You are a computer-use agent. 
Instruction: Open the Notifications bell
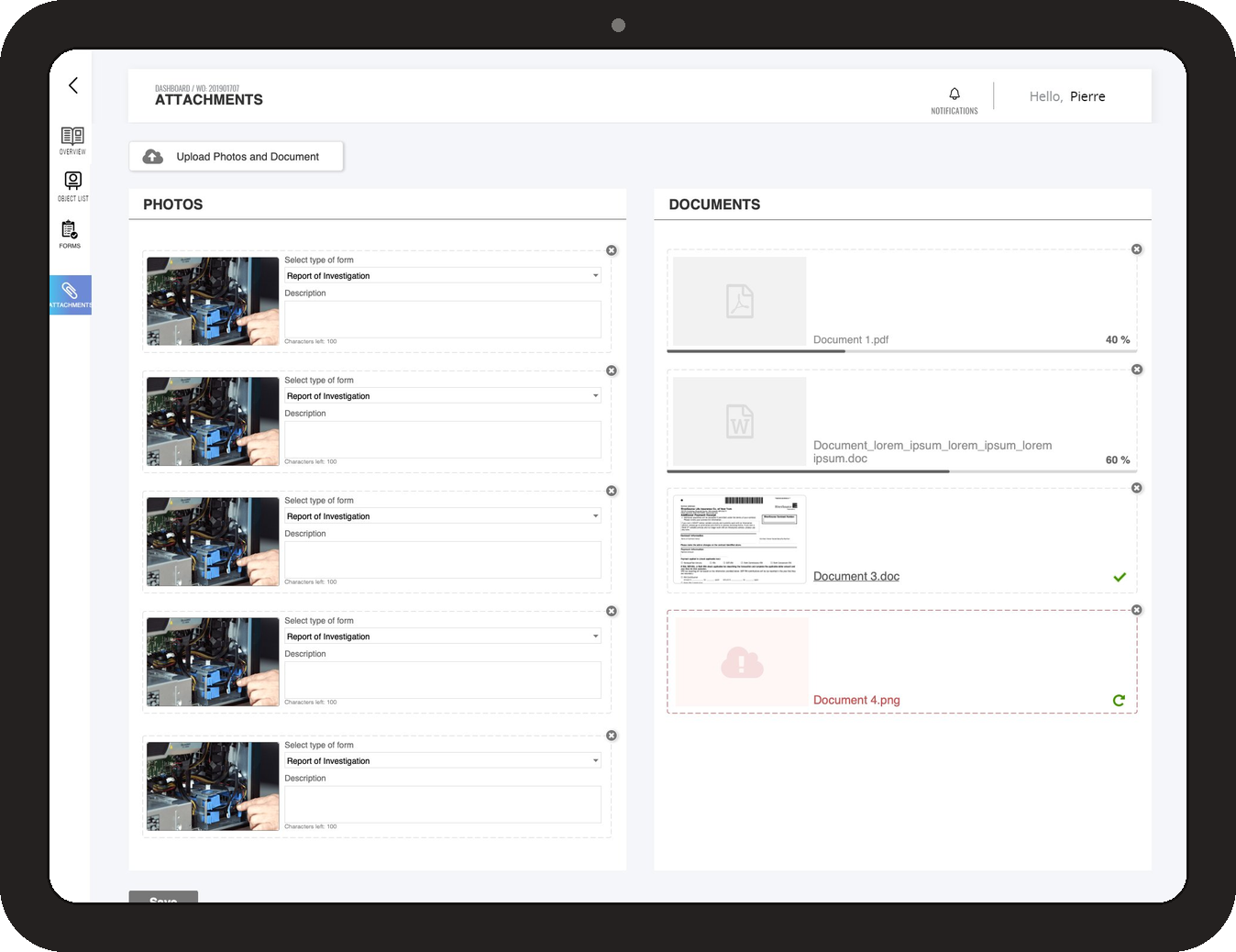tap(955, 100)
